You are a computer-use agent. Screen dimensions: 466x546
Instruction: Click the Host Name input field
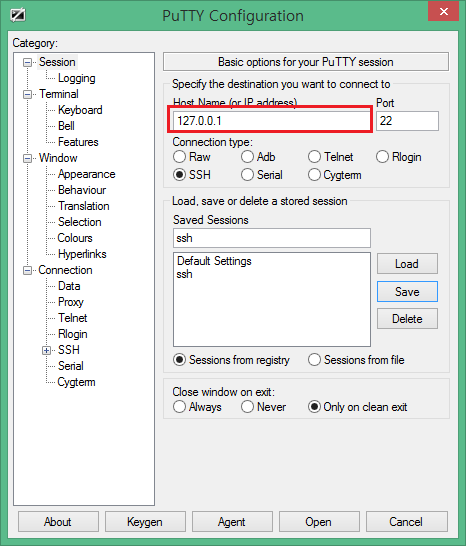pyautogui.click(x=271, y=120)
